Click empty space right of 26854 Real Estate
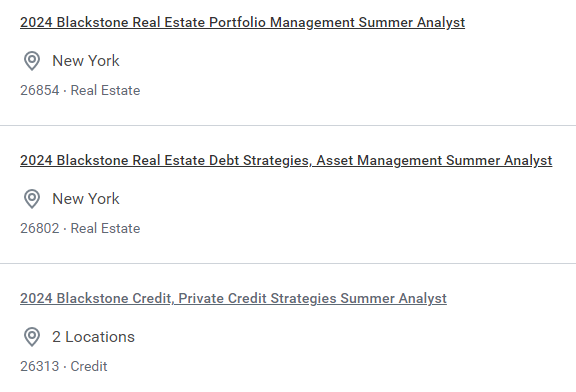This screenshot has height=392, width=576. (x=358, y=90)
